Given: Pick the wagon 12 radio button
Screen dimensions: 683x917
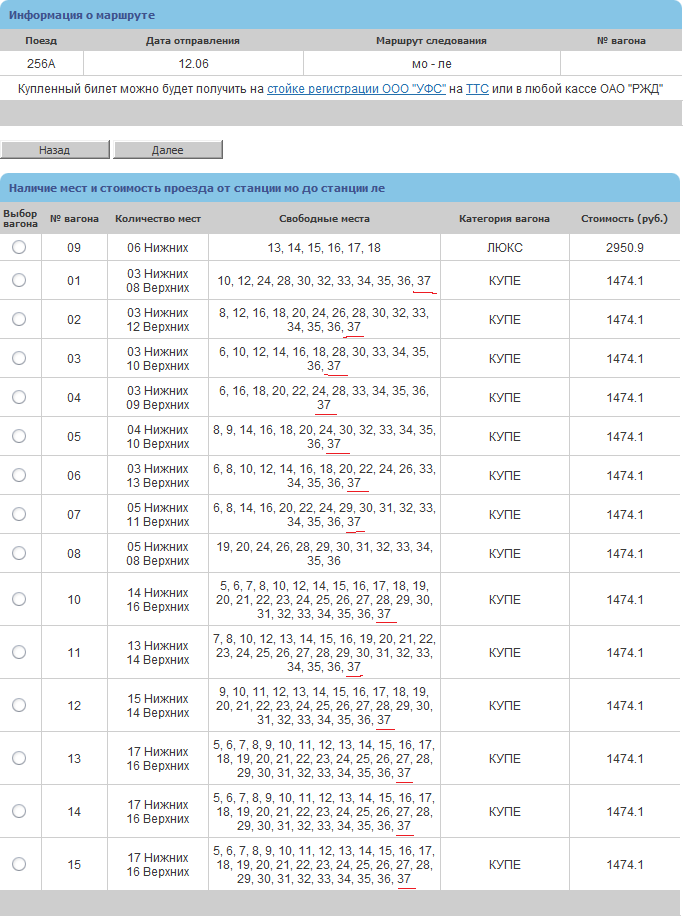Looking at the screenshot, I should point(19,705).
